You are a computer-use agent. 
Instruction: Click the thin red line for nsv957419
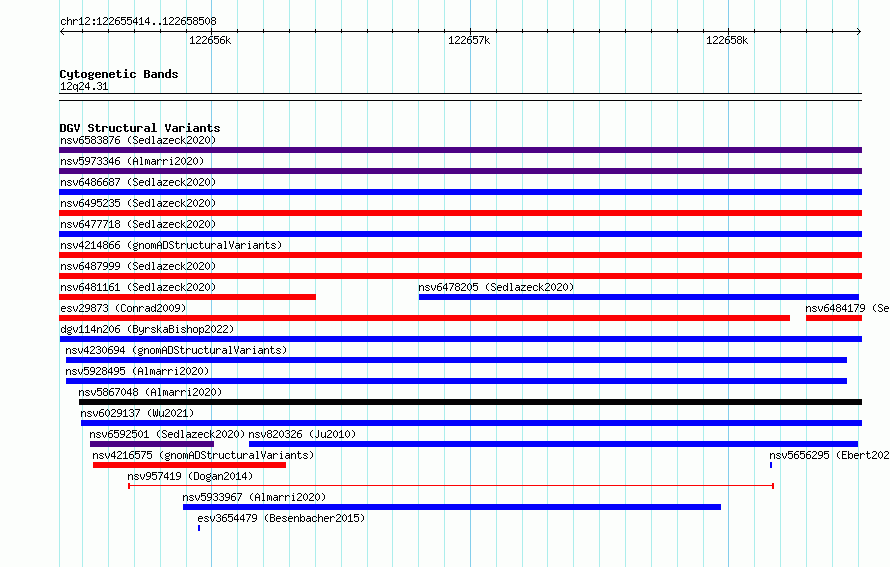(451, 486)
